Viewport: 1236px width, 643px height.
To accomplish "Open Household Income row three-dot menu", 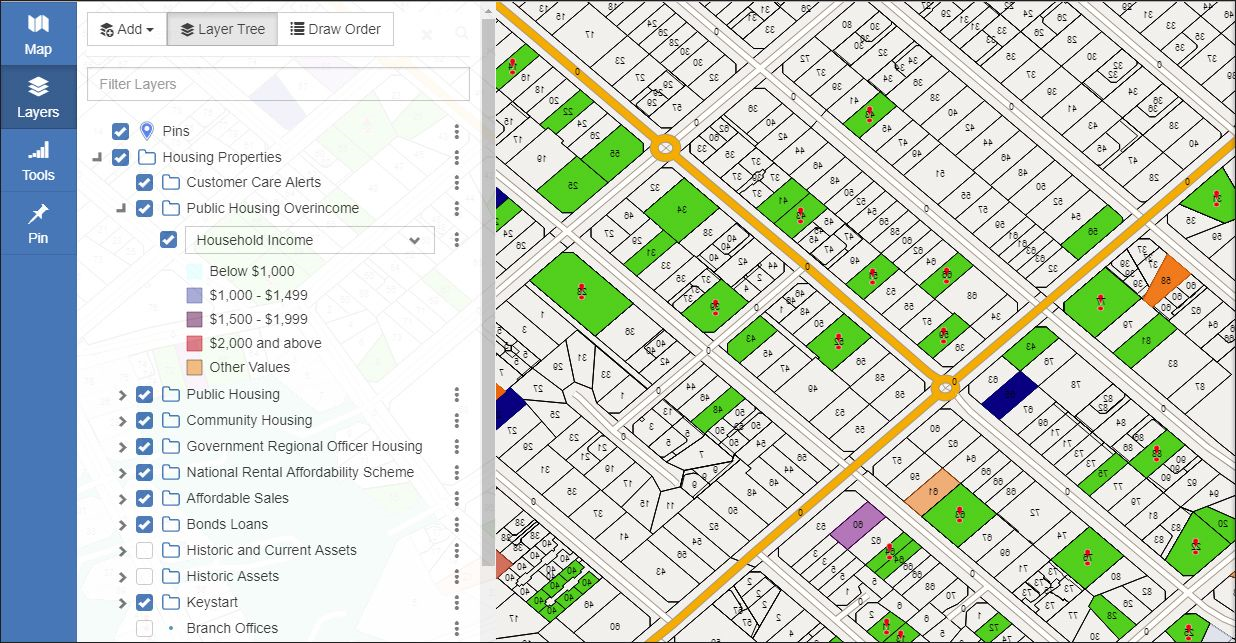I will (457, 240).
